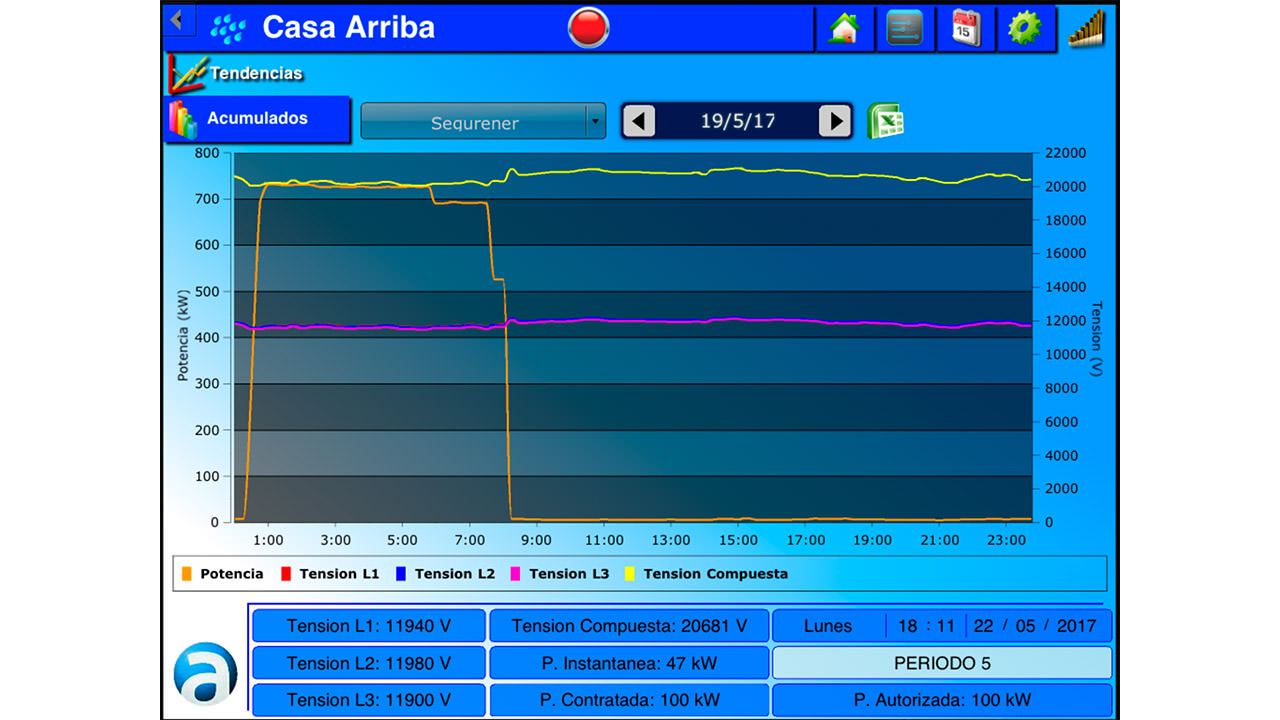Switch to the Acumulados tab

point(257,119)
